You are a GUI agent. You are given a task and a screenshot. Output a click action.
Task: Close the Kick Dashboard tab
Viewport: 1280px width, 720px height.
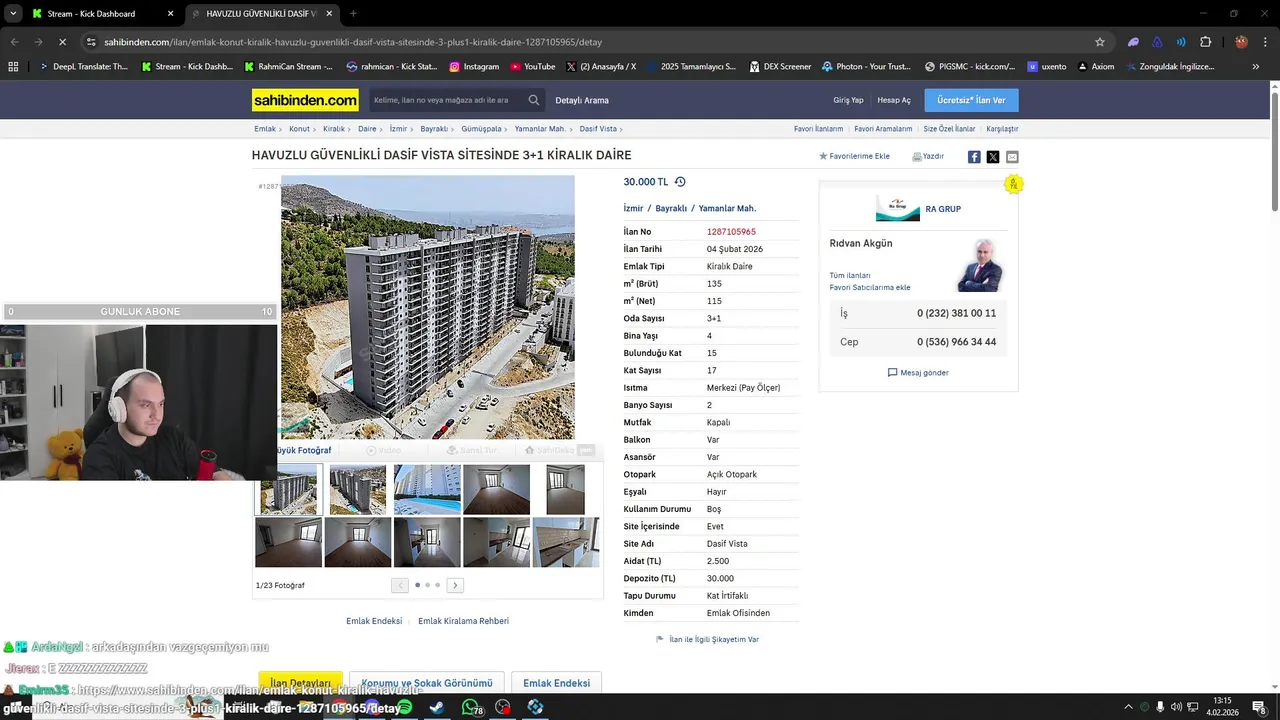click(x=170, y=14)
